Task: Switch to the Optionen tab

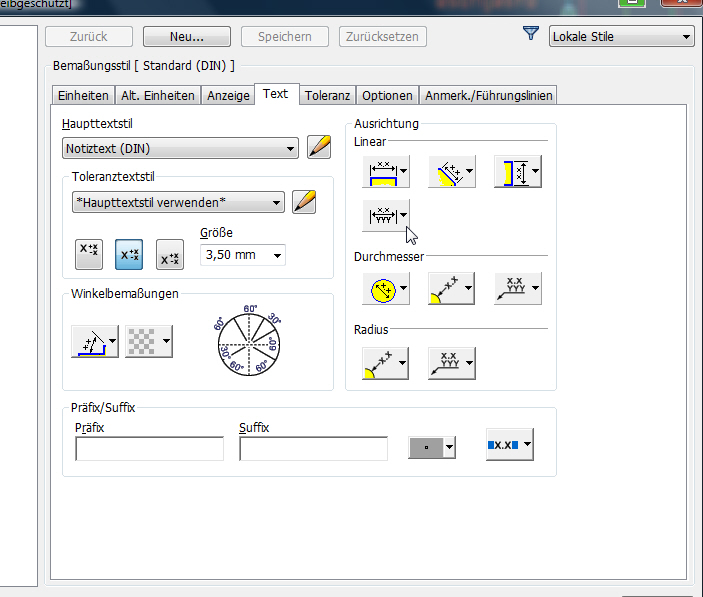Action: 387,95
